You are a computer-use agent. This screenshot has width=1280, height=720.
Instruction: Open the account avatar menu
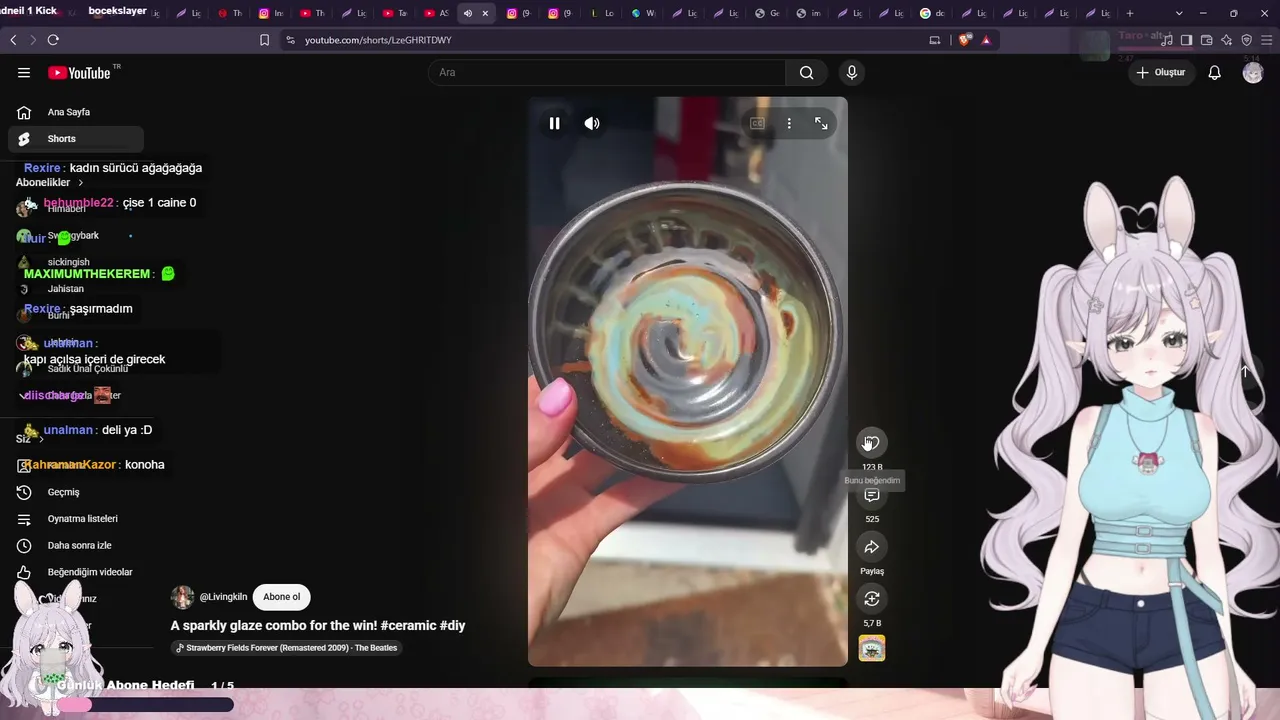click(x=1253, y=72)
